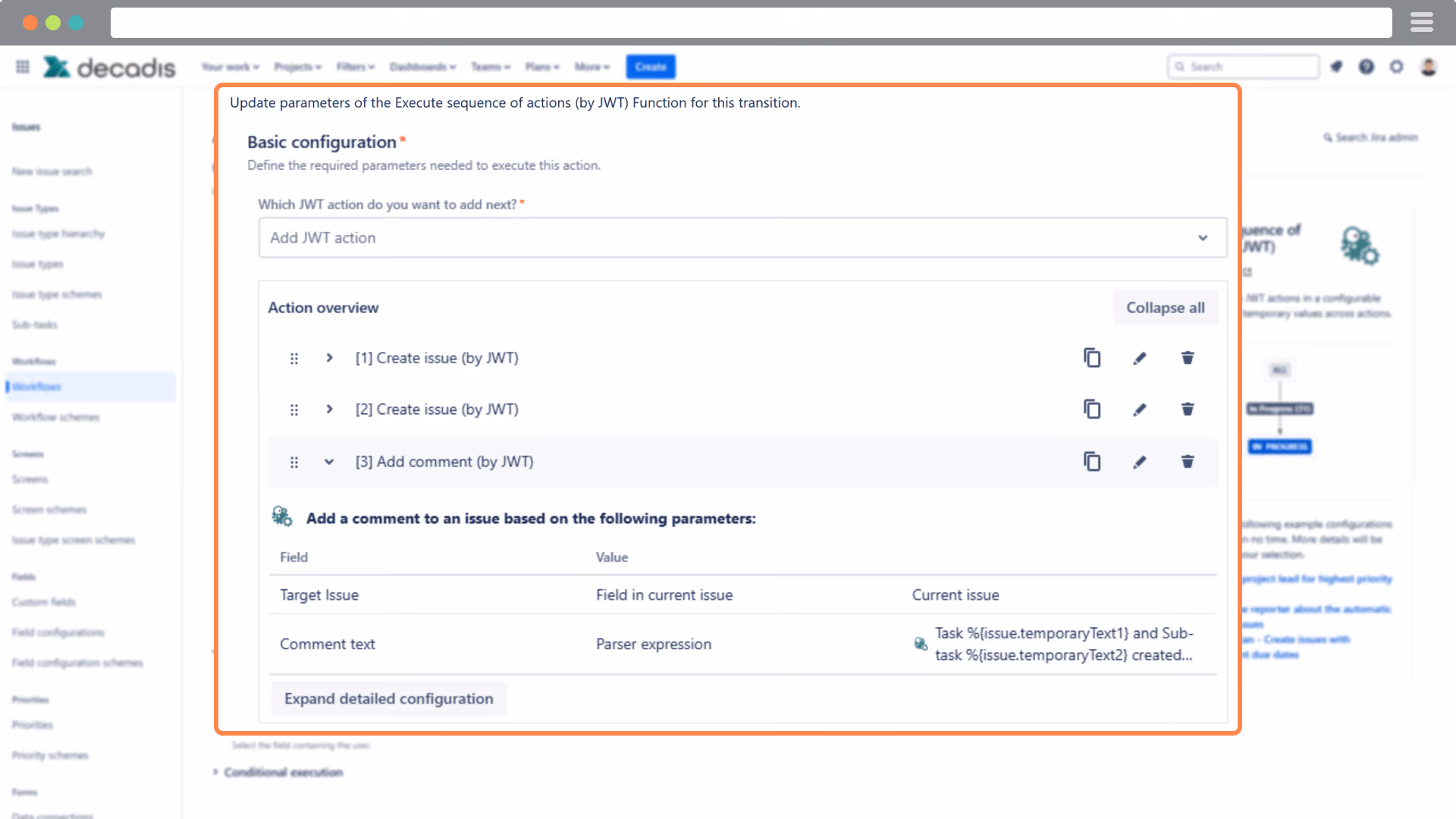Edit the [1] Create issue action
1456x819 pixels.
[1140, 358]
